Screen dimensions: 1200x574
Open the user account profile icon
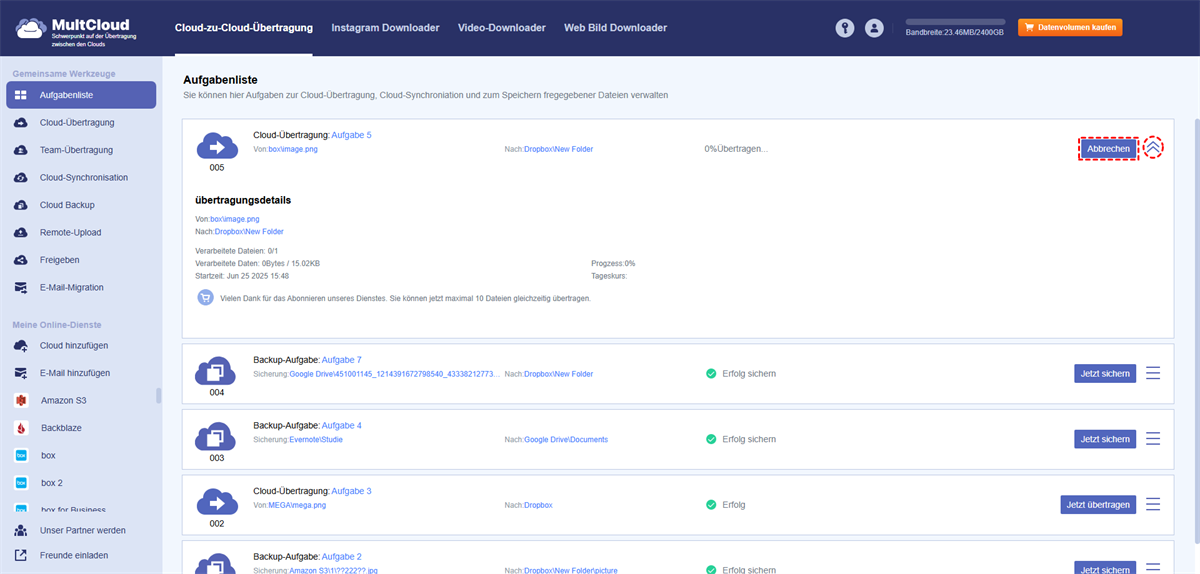(874, 28)
